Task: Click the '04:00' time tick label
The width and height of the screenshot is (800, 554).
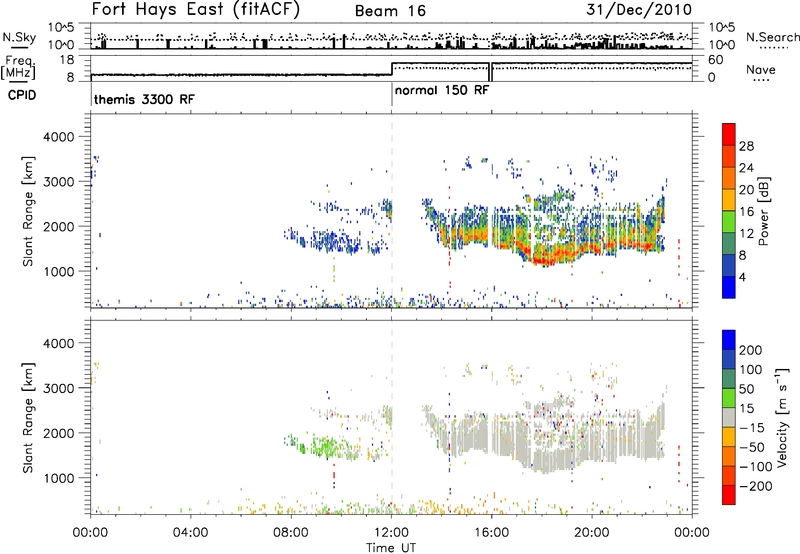Action: 190,533
